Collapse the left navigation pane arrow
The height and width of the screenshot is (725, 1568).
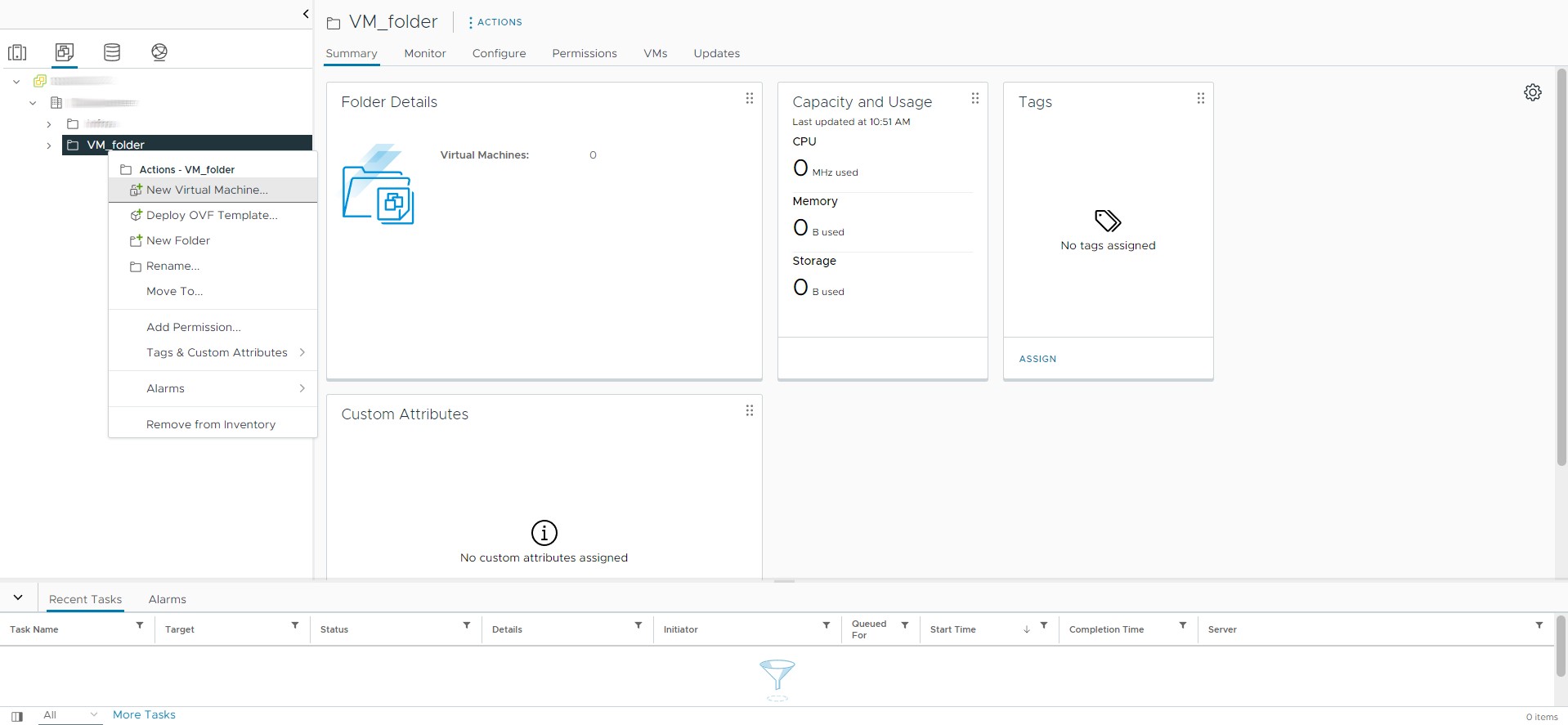(306, 14)
